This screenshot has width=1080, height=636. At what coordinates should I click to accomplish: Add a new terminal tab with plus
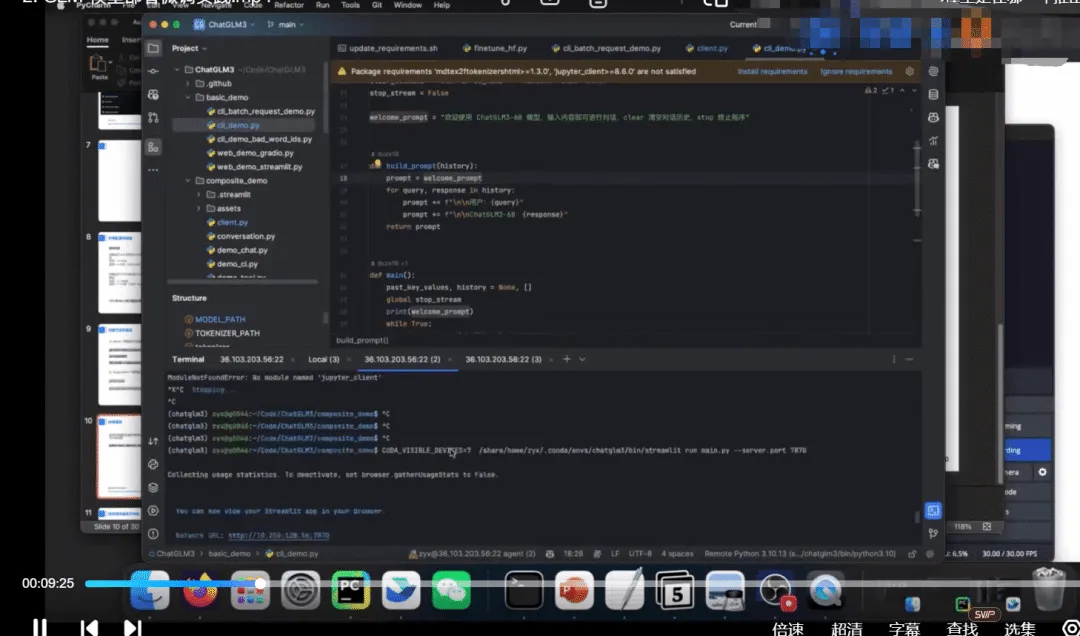(x=567, y=359)
